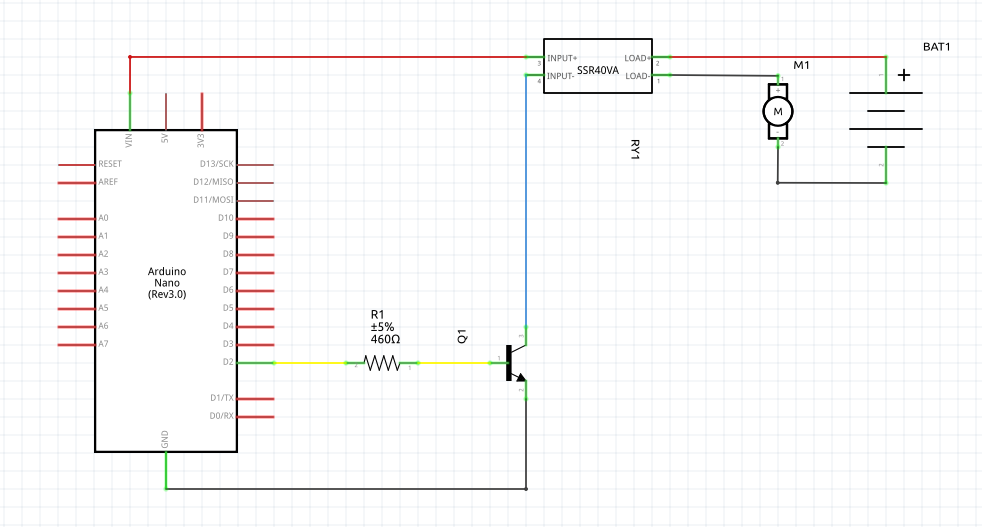Image resolution: width=982 pixels, height=527 pixels.
Task: Select the transistor Q1 symbol
Action: [x=514, y=364]
